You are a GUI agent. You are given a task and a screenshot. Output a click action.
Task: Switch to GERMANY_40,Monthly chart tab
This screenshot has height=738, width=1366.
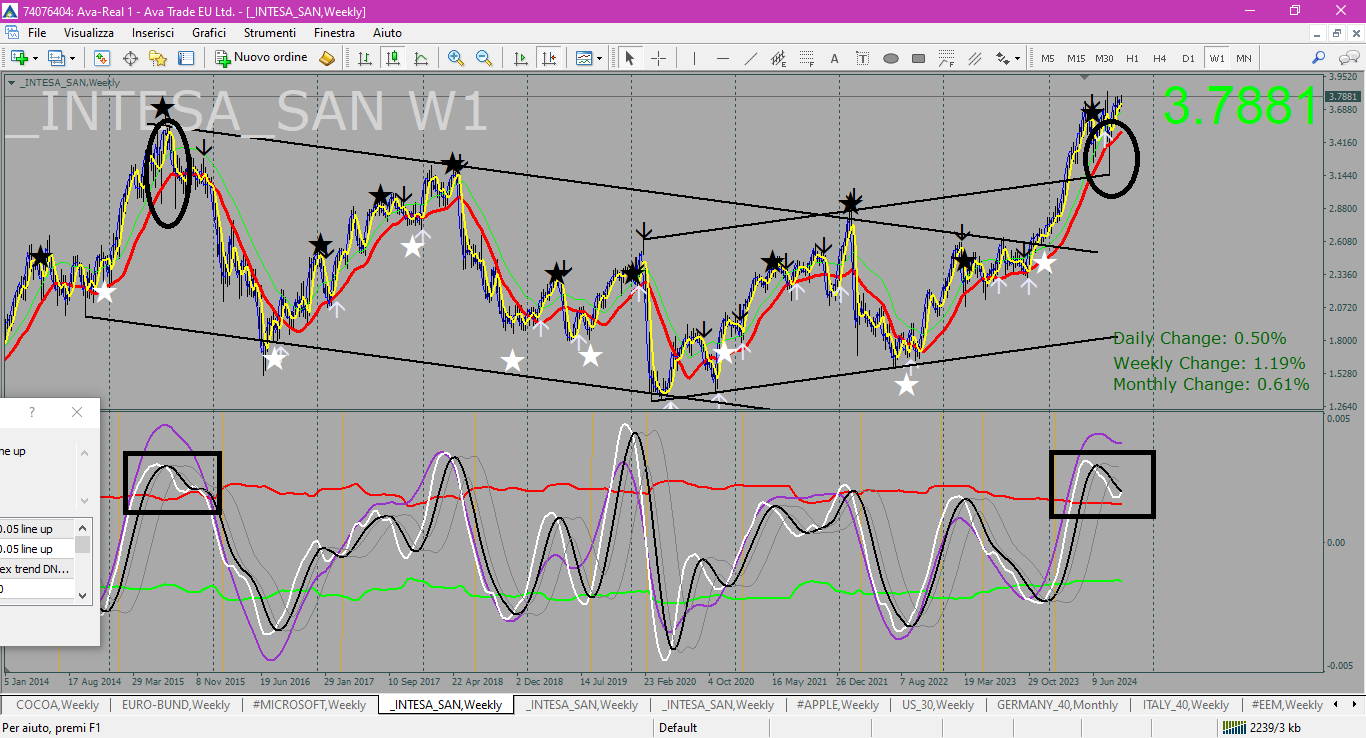pos(1057,705)
